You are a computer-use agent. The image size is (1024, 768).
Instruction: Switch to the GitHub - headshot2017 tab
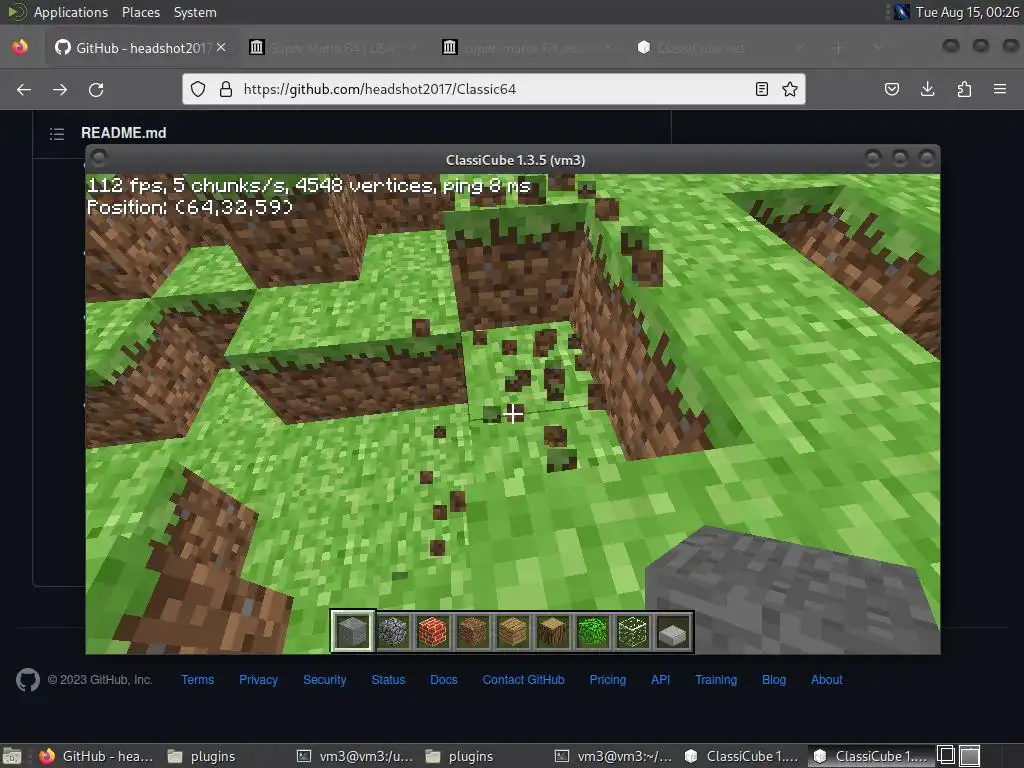(x=142, y=47)
